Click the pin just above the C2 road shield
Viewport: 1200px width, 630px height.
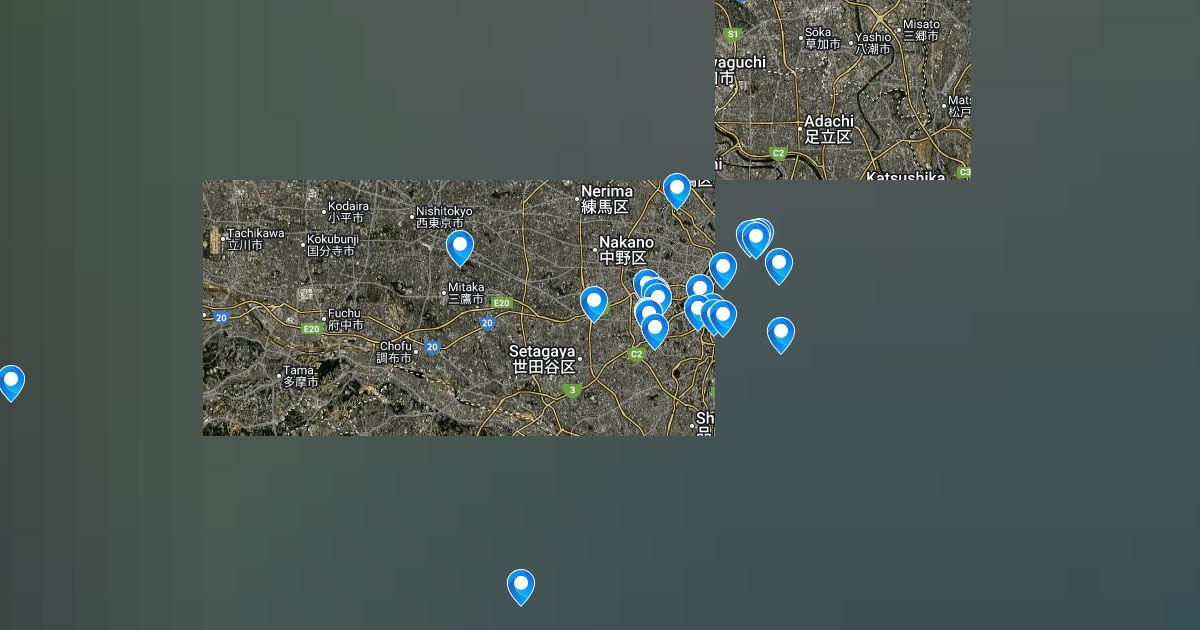click(655, 330)
